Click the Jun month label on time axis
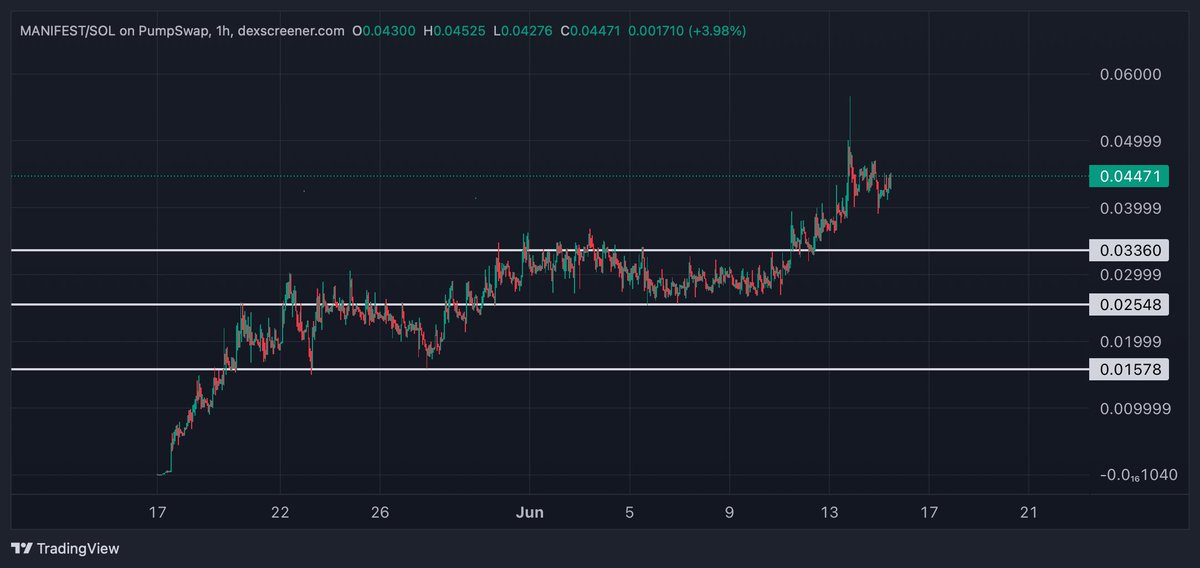Screen dimensions: 1200x568 pyautogui.click(x=530, y=512)
